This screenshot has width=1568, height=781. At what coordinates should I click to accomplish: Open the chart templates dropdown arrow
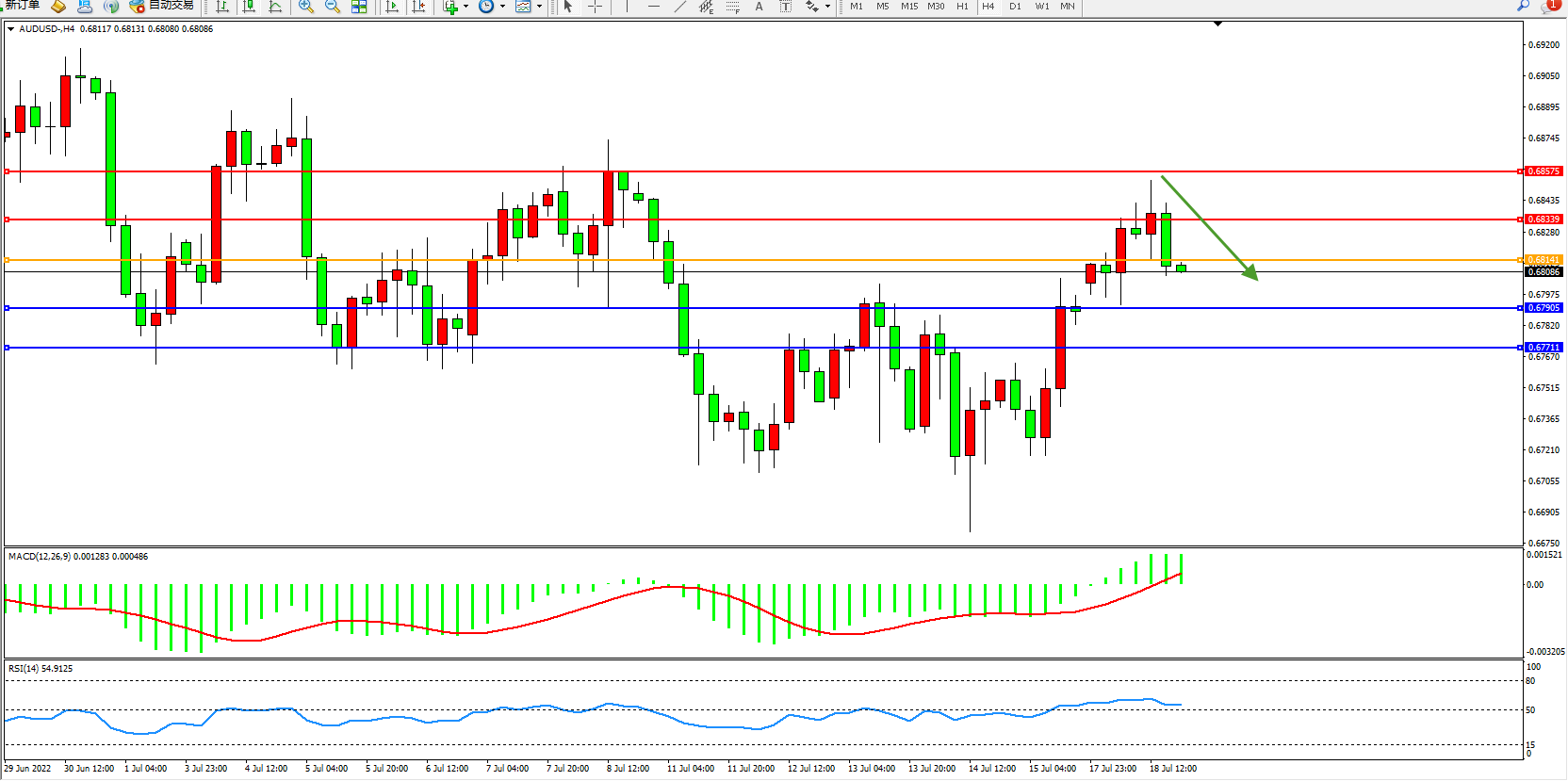click(539, 7)
